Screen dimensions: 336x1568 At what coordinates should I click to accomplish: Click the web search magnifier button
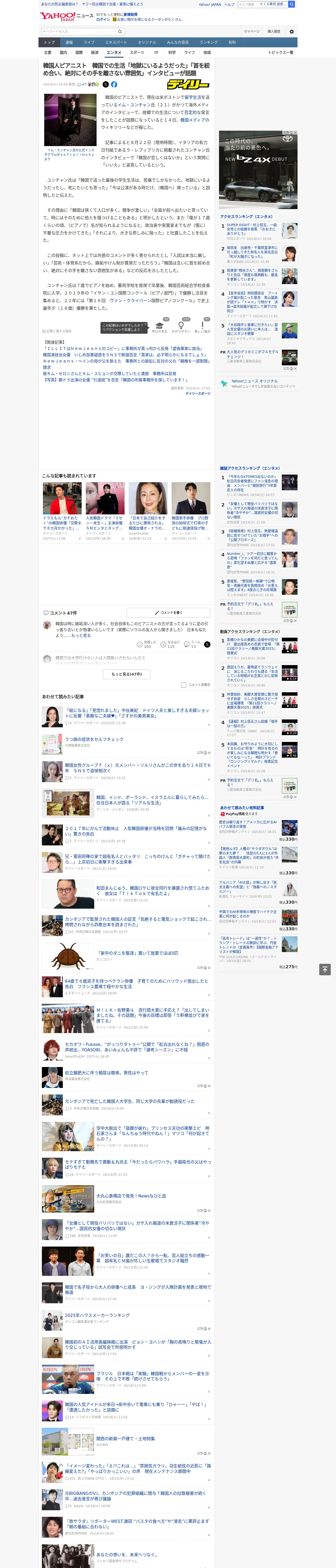pyautogui.click(x=292, y=4)
